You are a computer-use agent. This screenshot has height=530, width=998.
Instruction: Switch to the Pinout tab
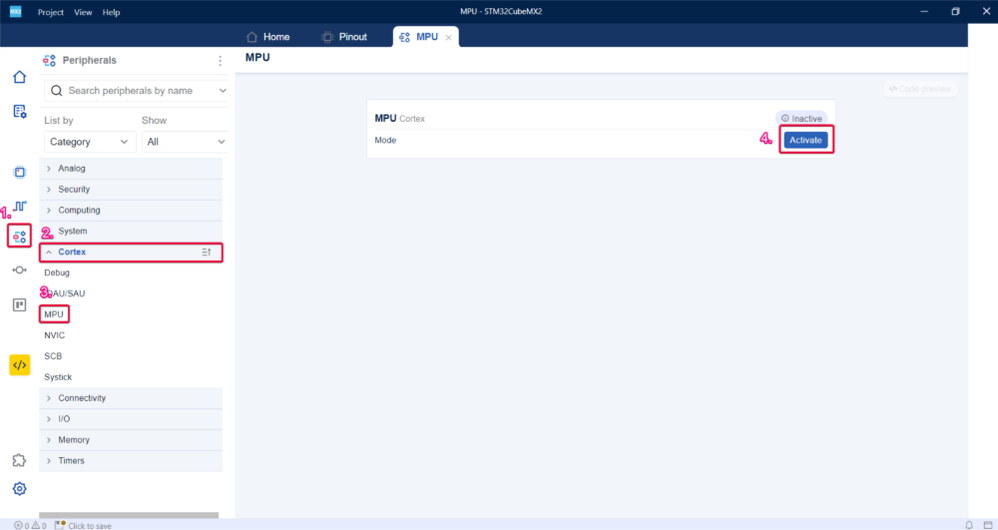[x=344, y=37]
